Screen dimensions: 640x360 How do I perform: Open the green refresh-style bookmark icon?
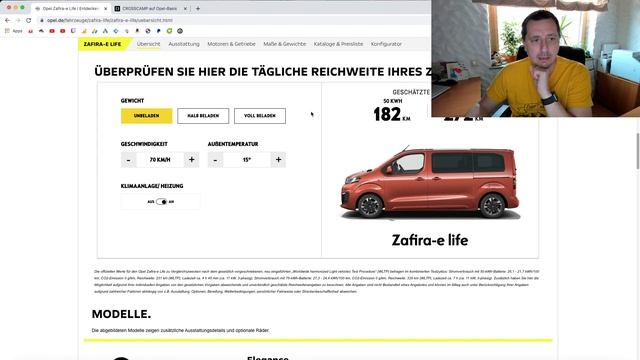coord(169,31)
